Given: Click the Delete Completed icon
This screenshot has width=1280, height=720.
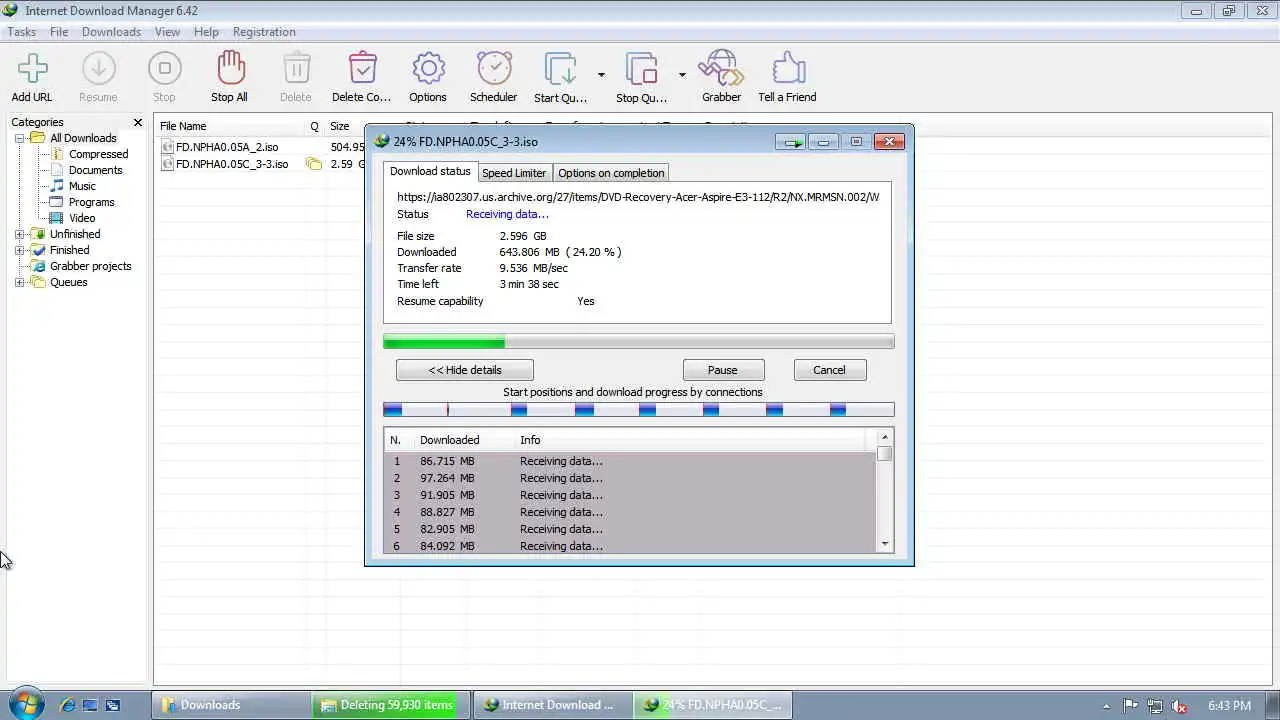Looking at the screenshot, I should coord(362,77).
